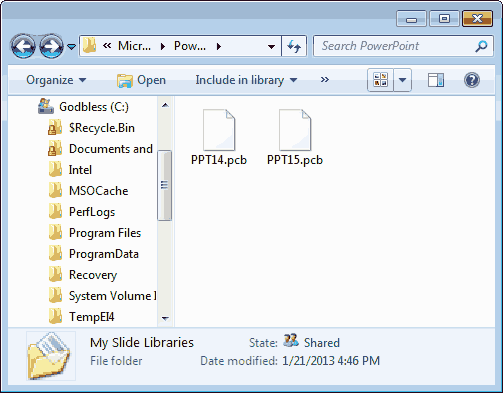Click the Godbless (C:) drive icon
The width and height of the screenshot is (503, 393).
pyautogui.click(x=46, y=106)
